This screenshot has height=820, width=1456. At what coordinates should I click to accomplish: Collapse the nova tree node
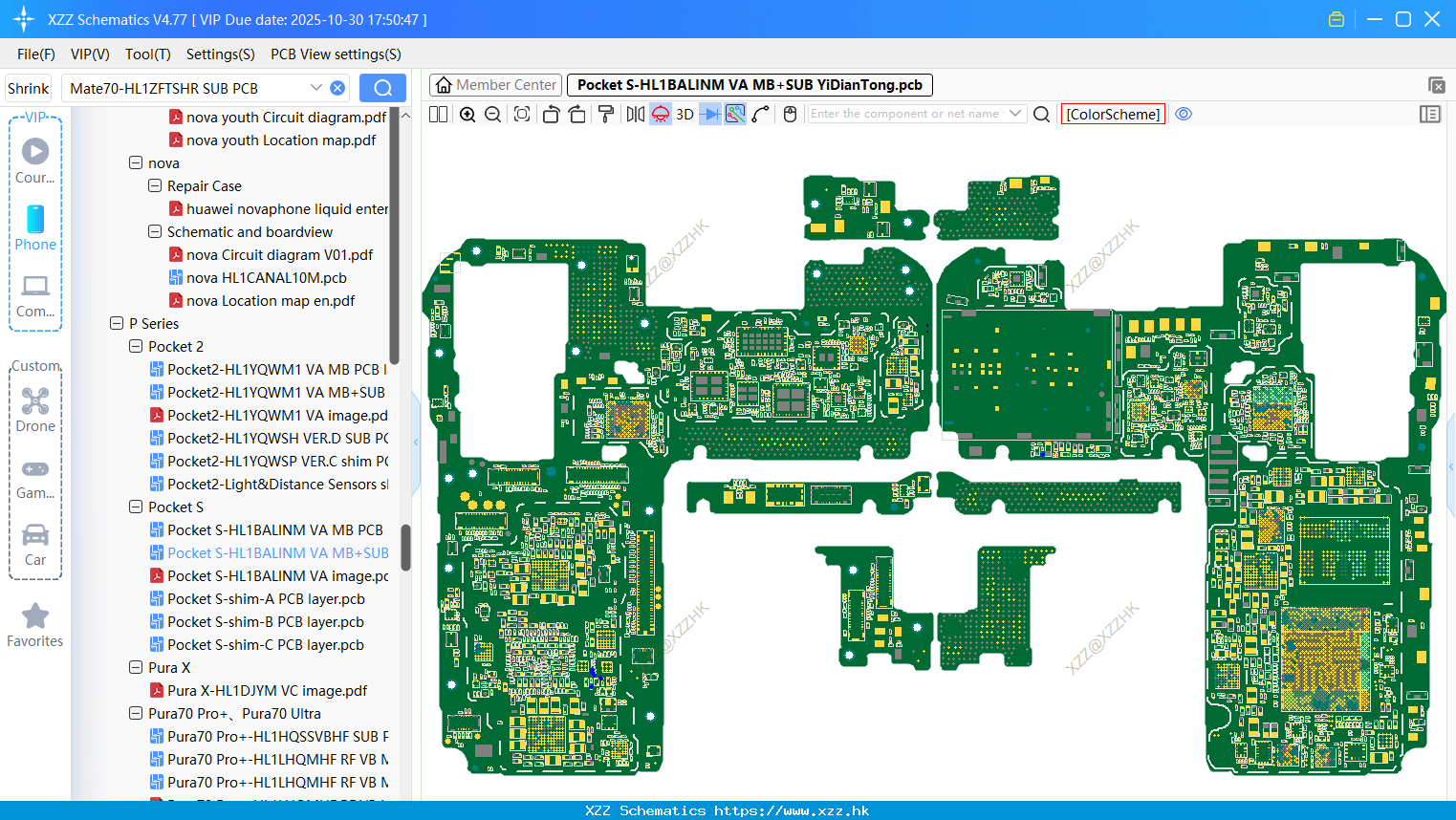(136, 163)
